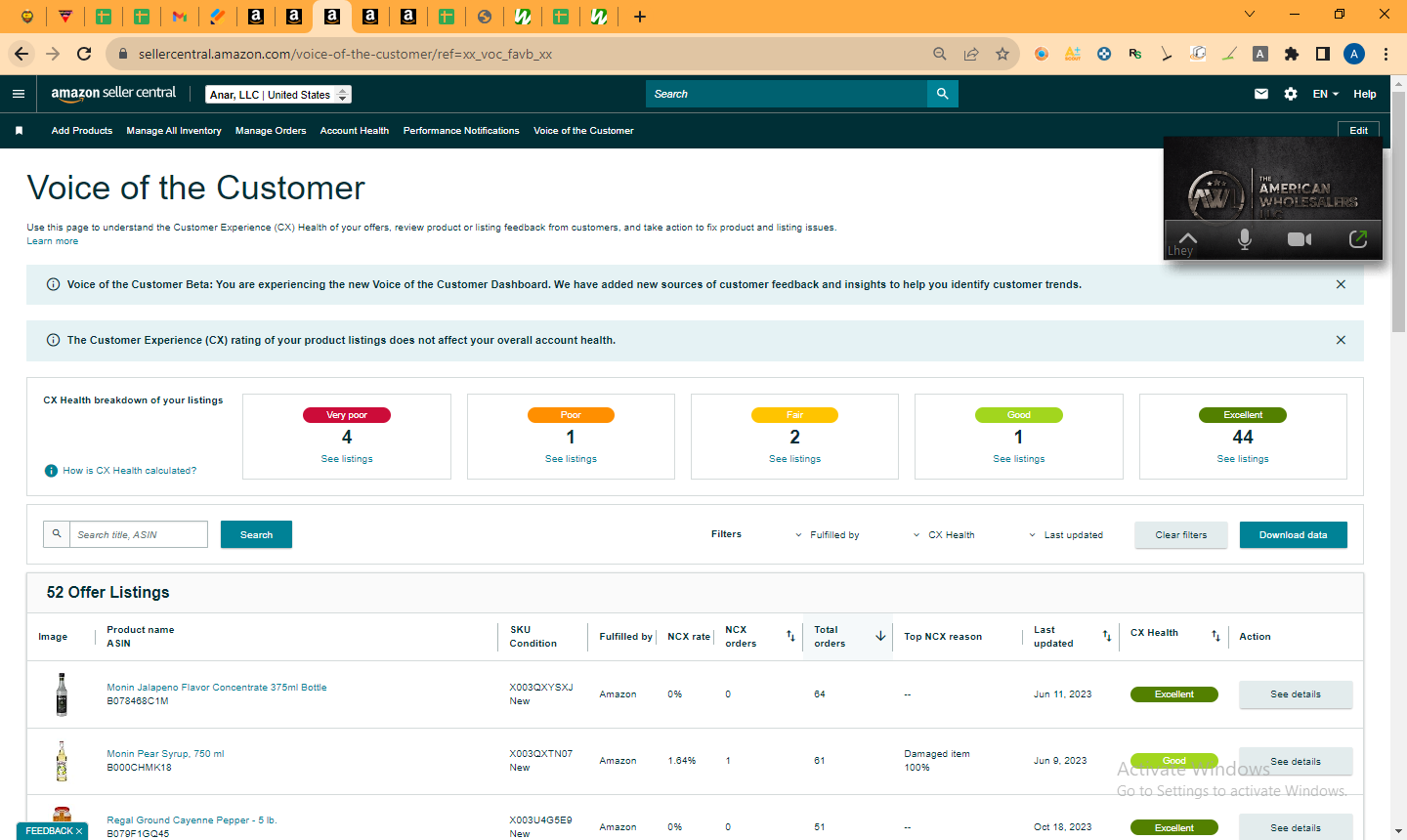This screenshot has width=1407, height=840.
Task: Click the bookmark icon in navigation bar
Action: 19,131
